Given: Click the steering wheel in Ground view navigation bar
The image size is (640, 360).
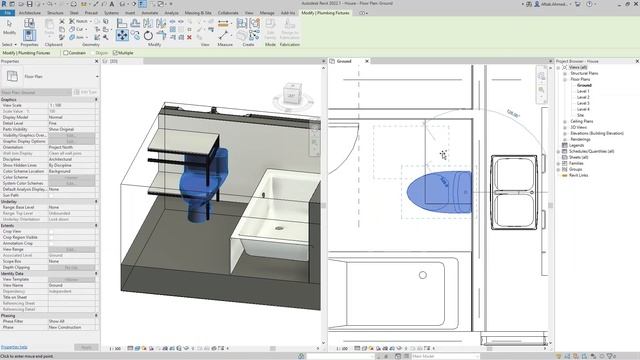Looking at the screenshot, I should 541,76.
